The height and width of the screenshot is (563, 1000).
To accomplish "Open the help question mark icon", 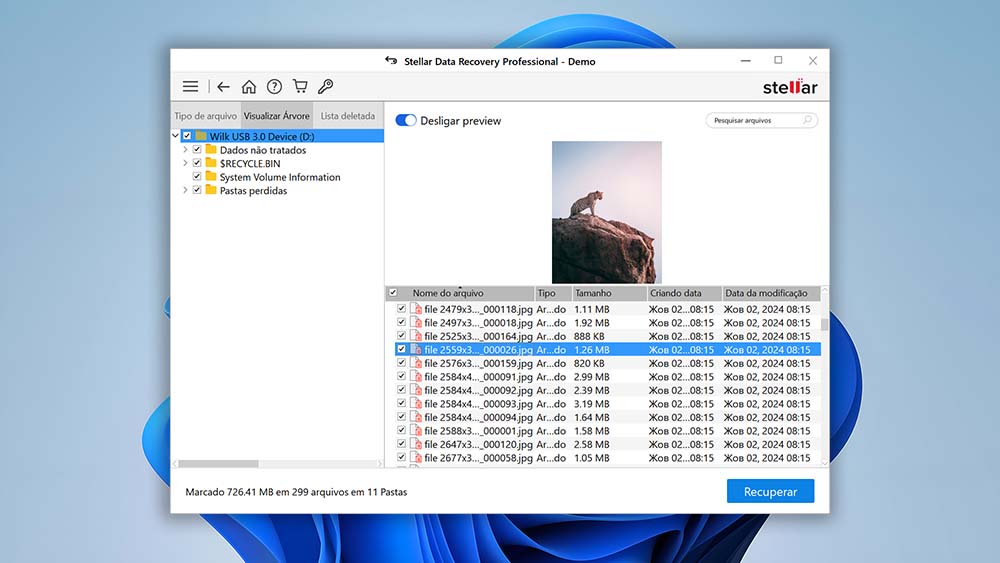I will 274,87.
